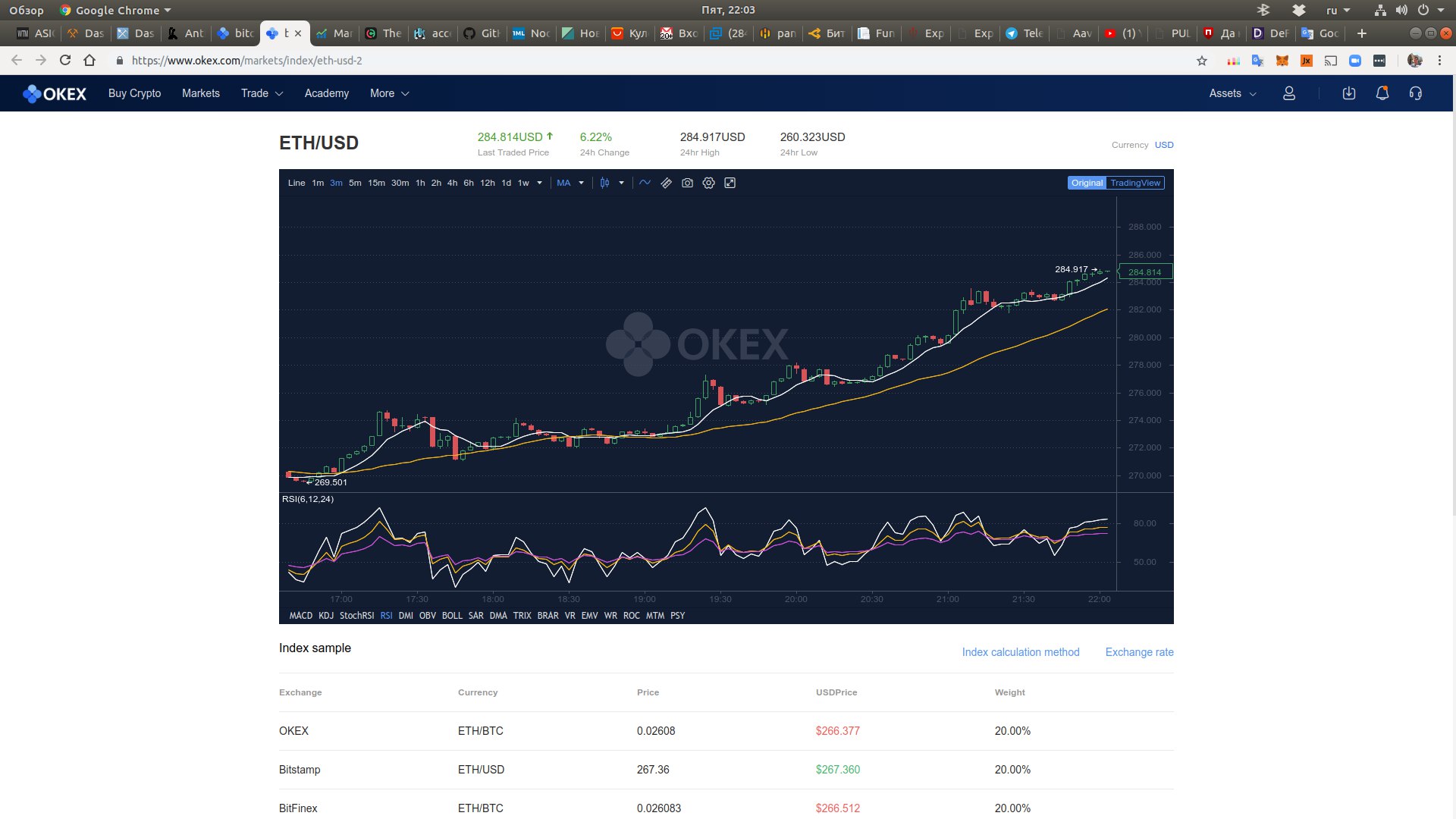
Task: Select the BOLL indicator
Action: (x=452, y=616)
